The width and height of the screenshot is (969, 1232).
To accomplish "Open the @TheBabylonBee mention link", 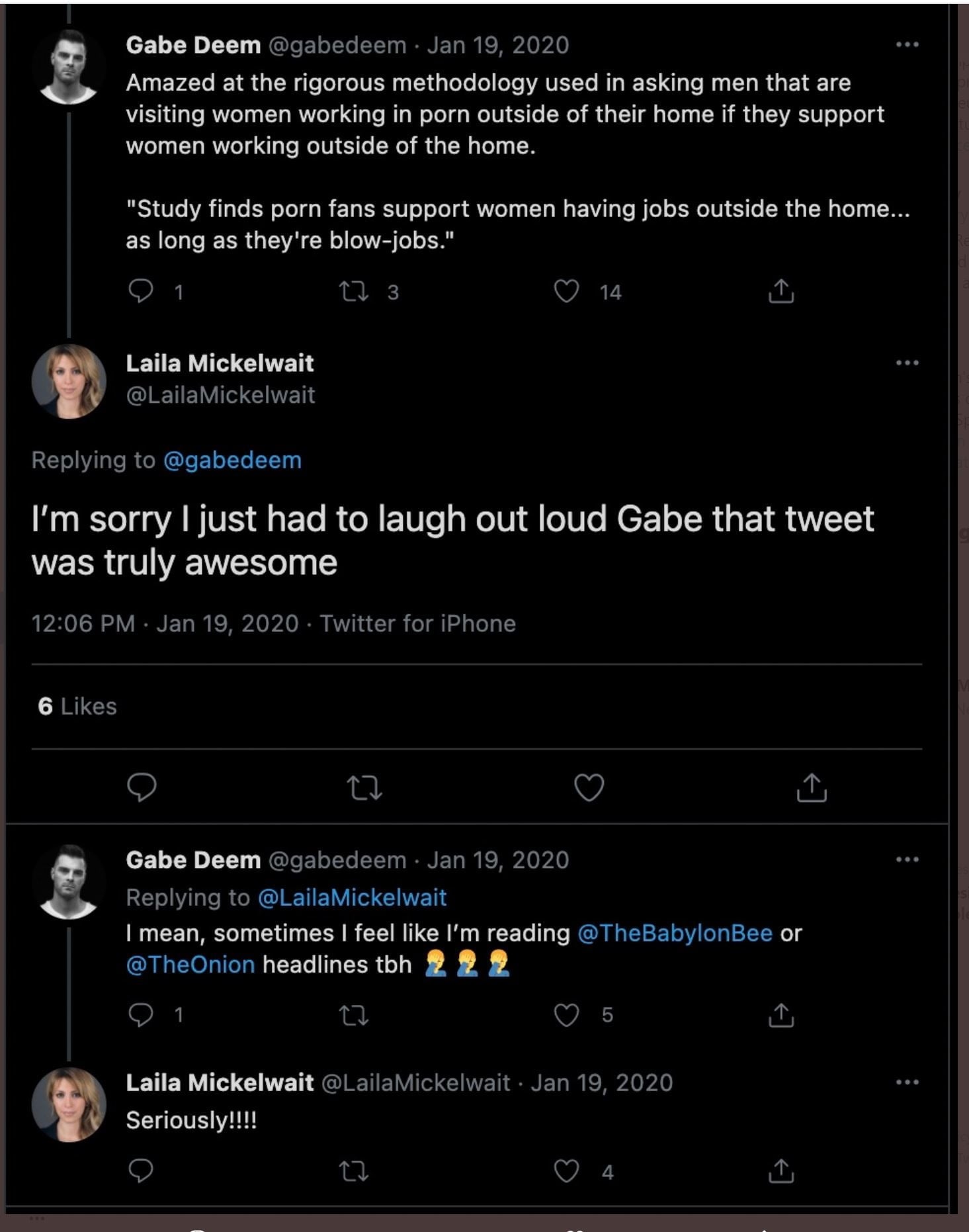I will pos(675,933).
